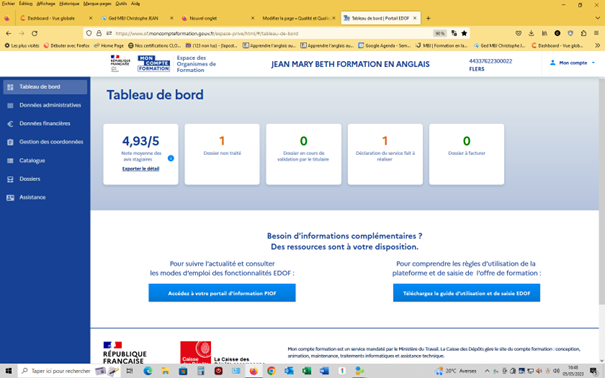
Task: Click Téléchargez le guide d'utilisation EDOF button
Action: [466, 293]
